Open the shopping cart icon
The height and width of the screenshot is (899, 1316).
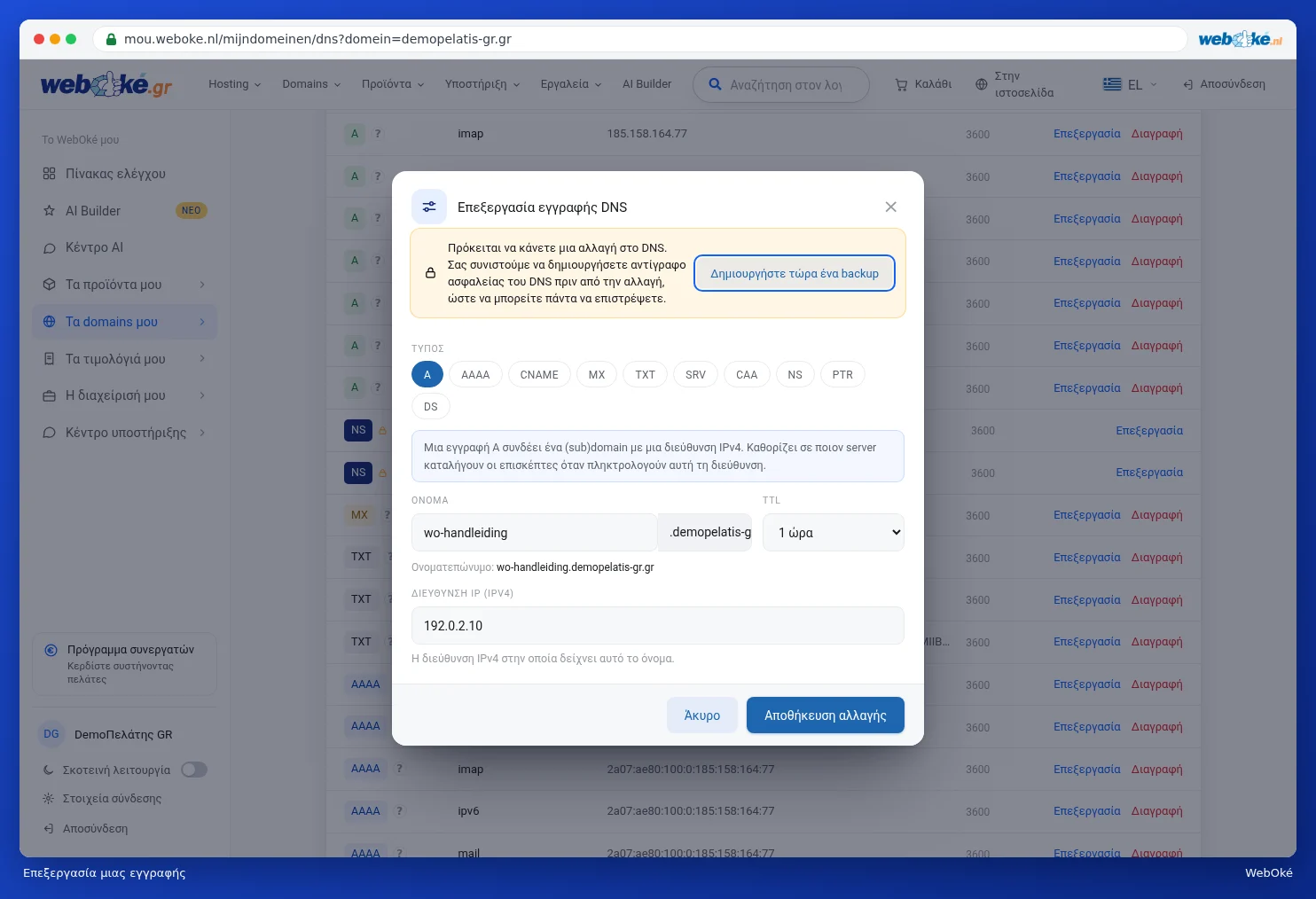click(901, 84)
